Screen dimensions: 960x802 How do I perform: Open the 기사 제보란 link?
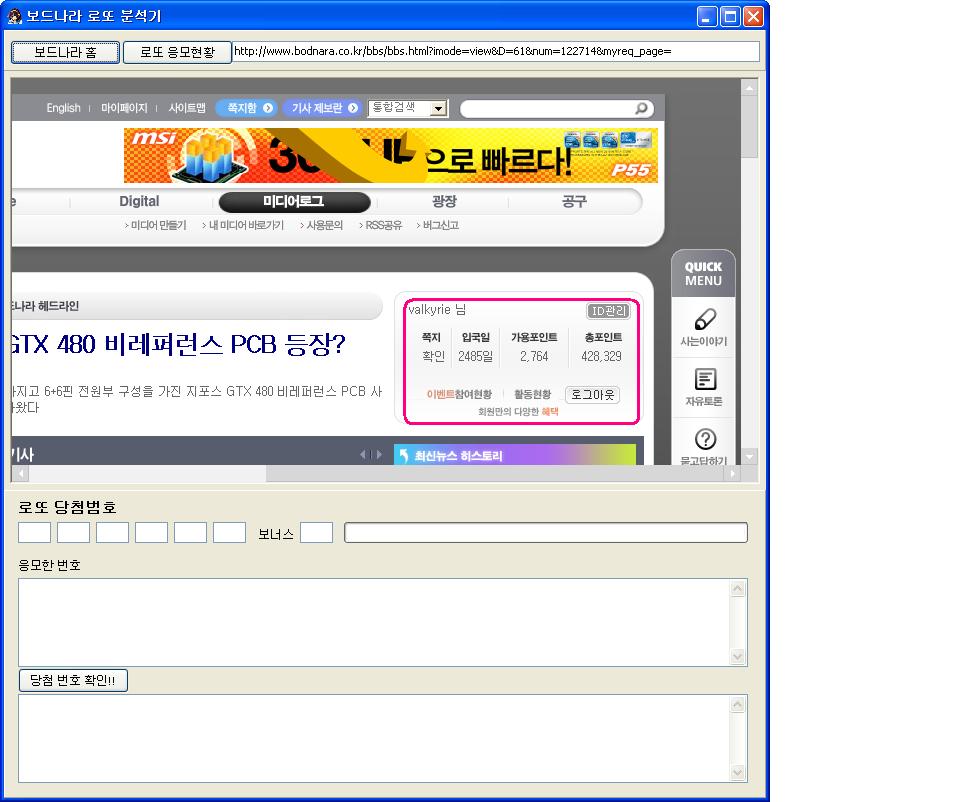pos(321,109)
